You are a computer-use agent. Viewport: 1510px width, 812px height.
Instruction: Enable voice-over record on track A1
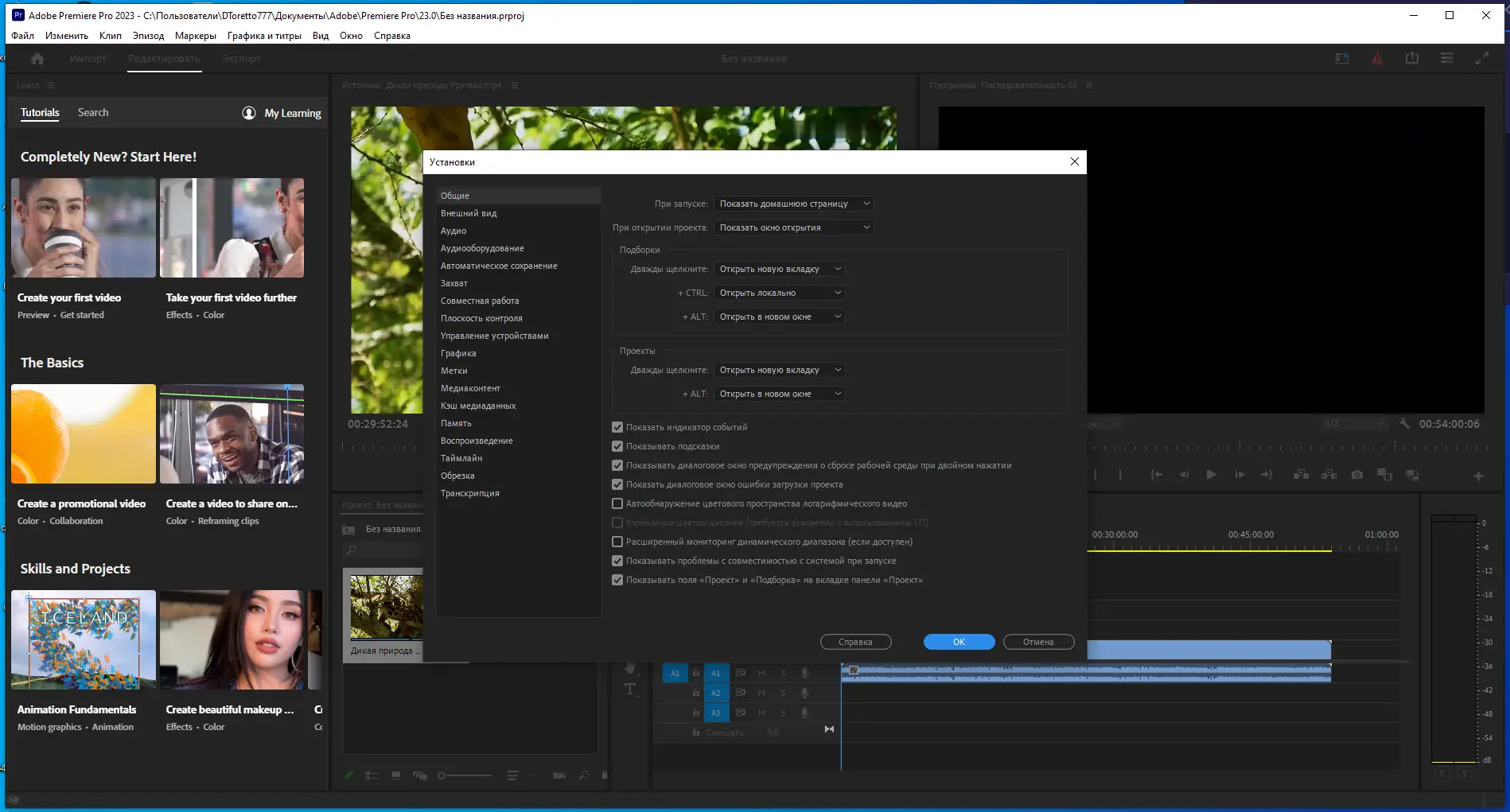pos(804,673)
